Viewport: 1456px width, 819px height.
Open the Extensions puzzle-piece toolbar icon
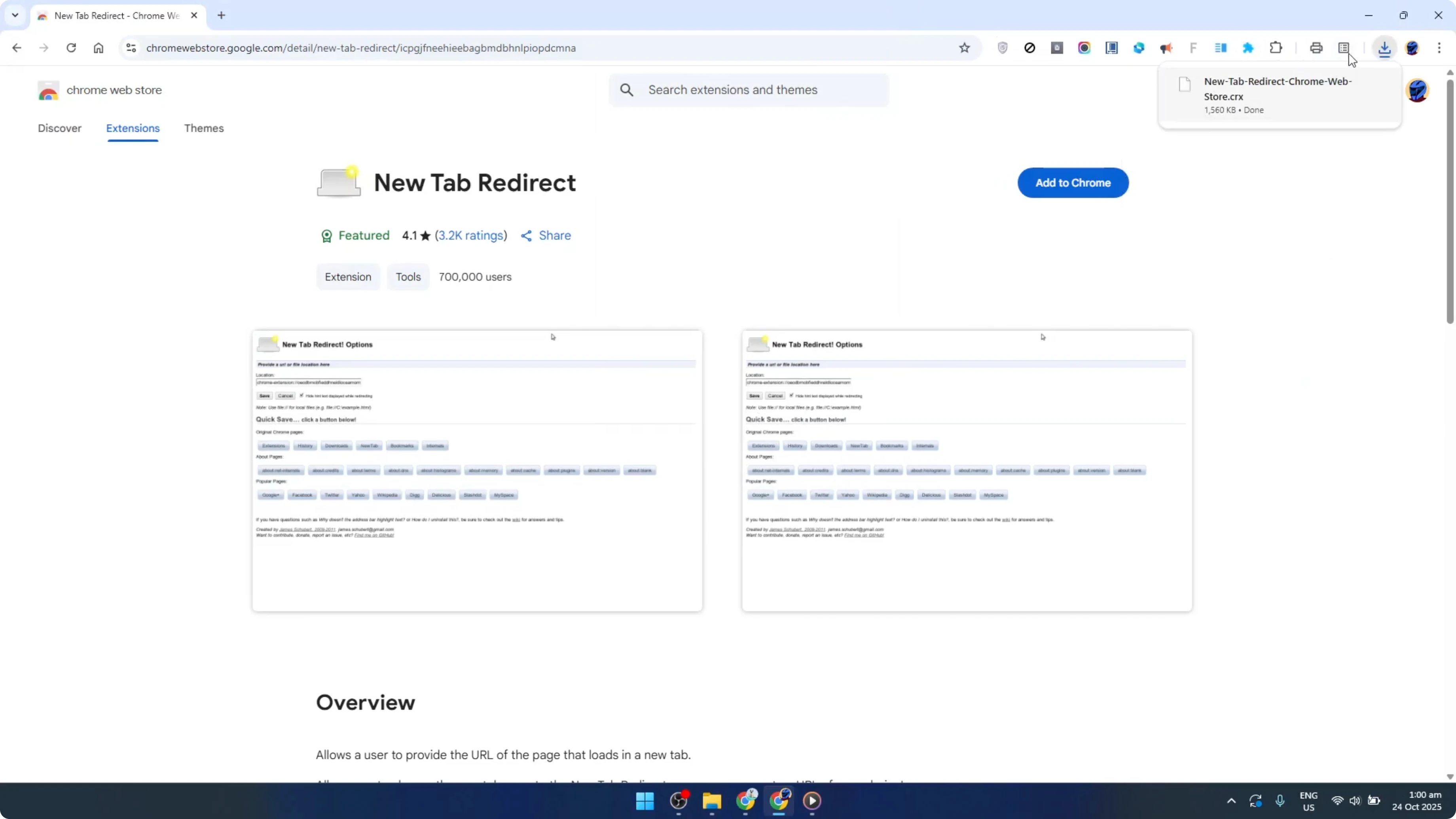pyautogui.click(x=1276, y=47)
